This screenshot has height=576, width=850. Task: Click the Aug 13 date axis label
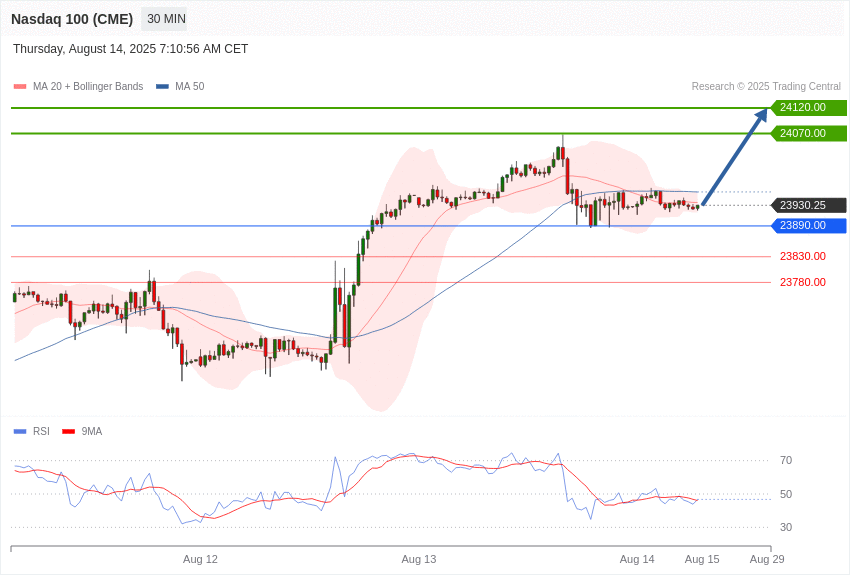418,559
